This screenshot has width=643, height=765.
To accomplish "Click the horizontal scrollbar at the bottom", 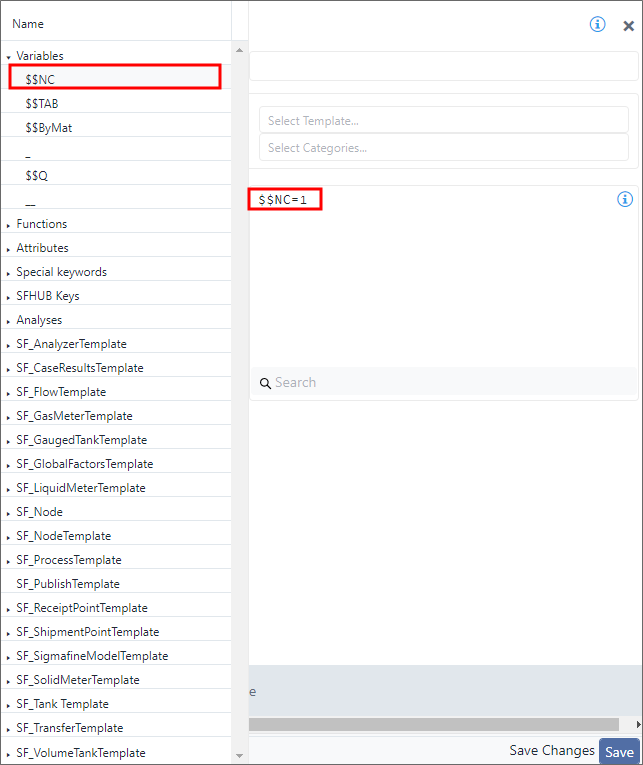I will click(x=433, y=724).
